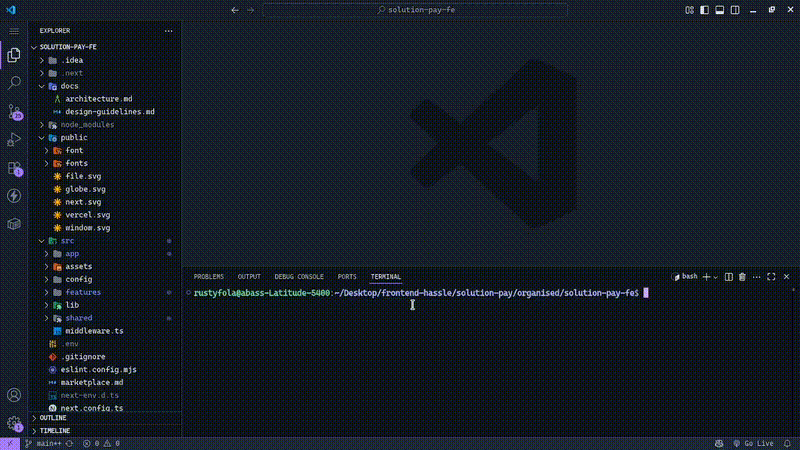Expand the .idea folder
This screenshot has width=800, height=450.
[105, 60]
